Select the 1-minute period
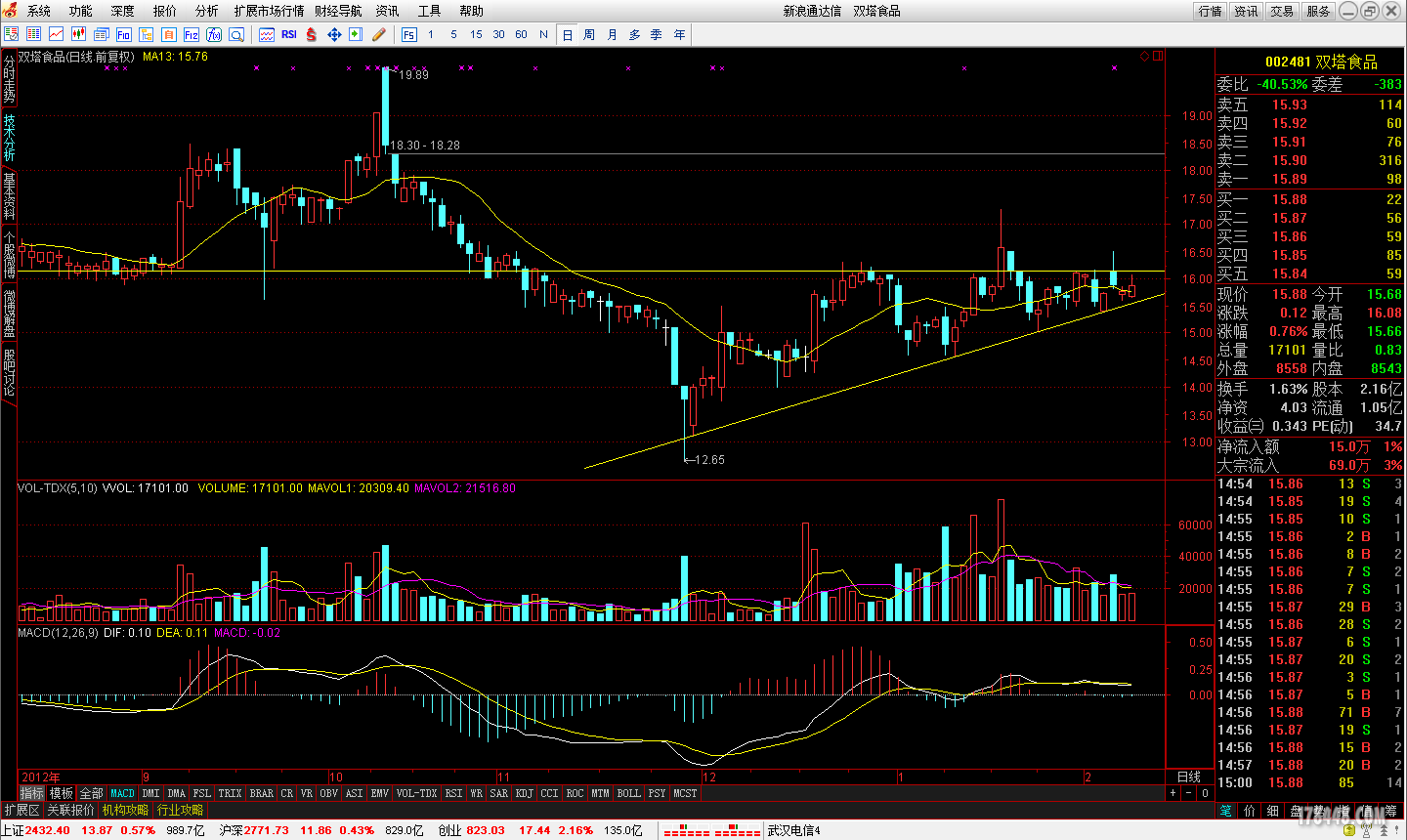This screenshot has height=840, width=1407. [x=431, y=34]
